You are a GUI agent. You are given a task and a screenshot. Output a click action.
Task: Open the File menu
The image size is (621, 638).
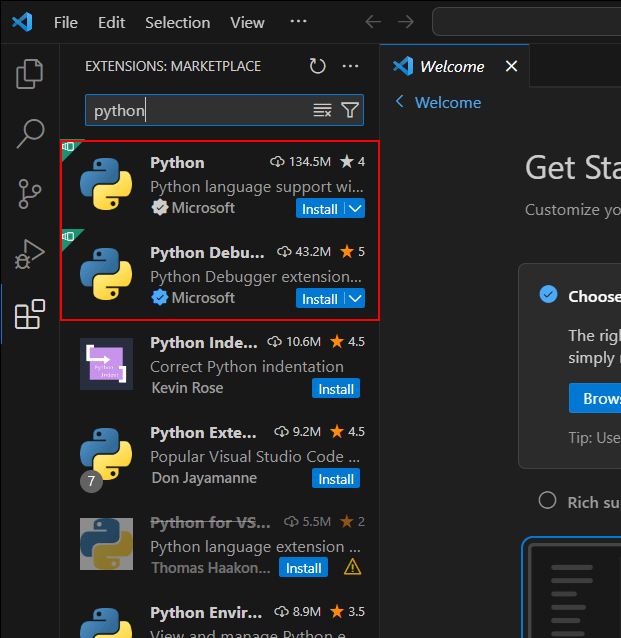click(66, 22)
